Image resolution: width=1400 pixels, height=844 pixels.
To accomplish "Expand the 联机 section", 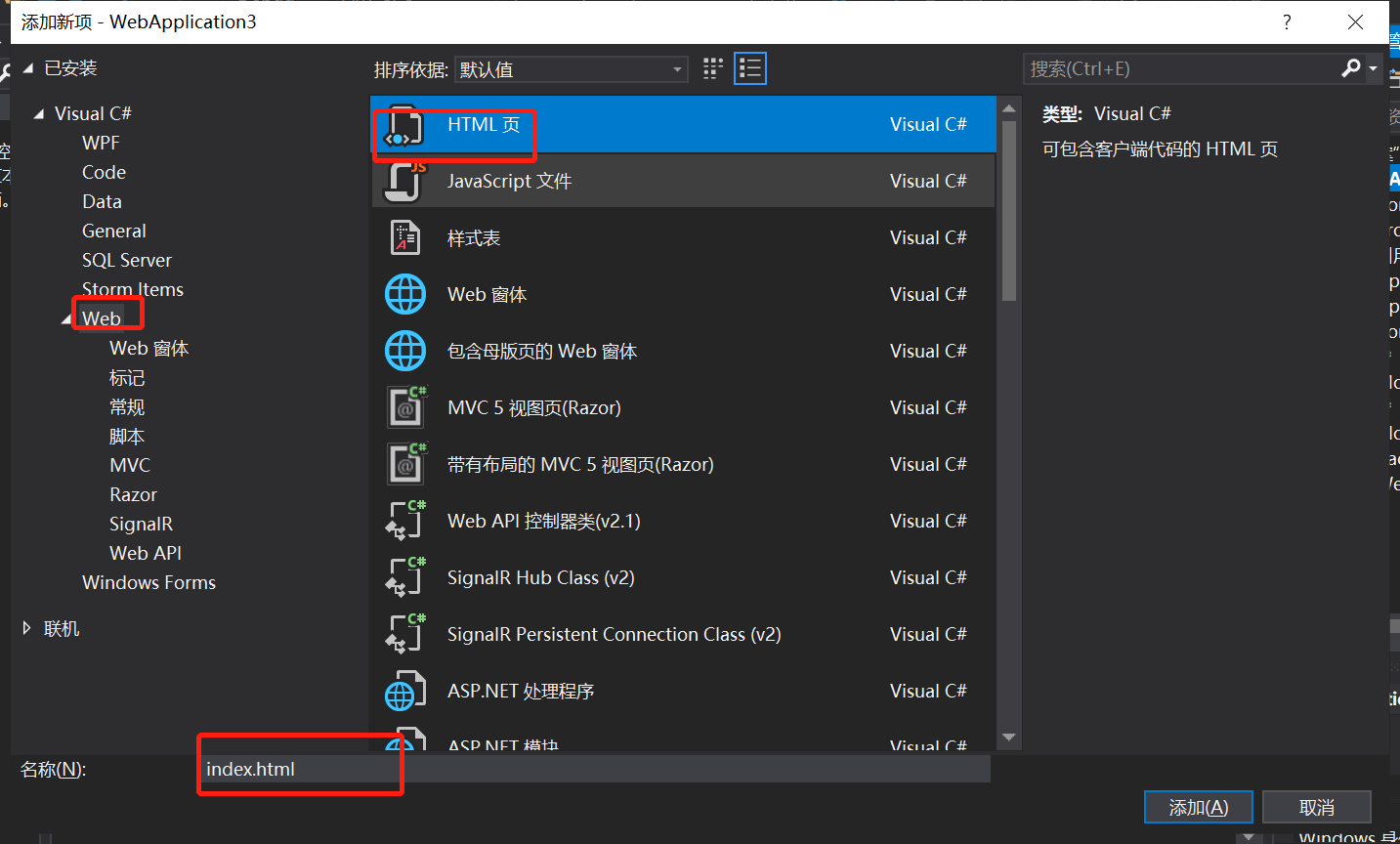I will pos(27,628).
